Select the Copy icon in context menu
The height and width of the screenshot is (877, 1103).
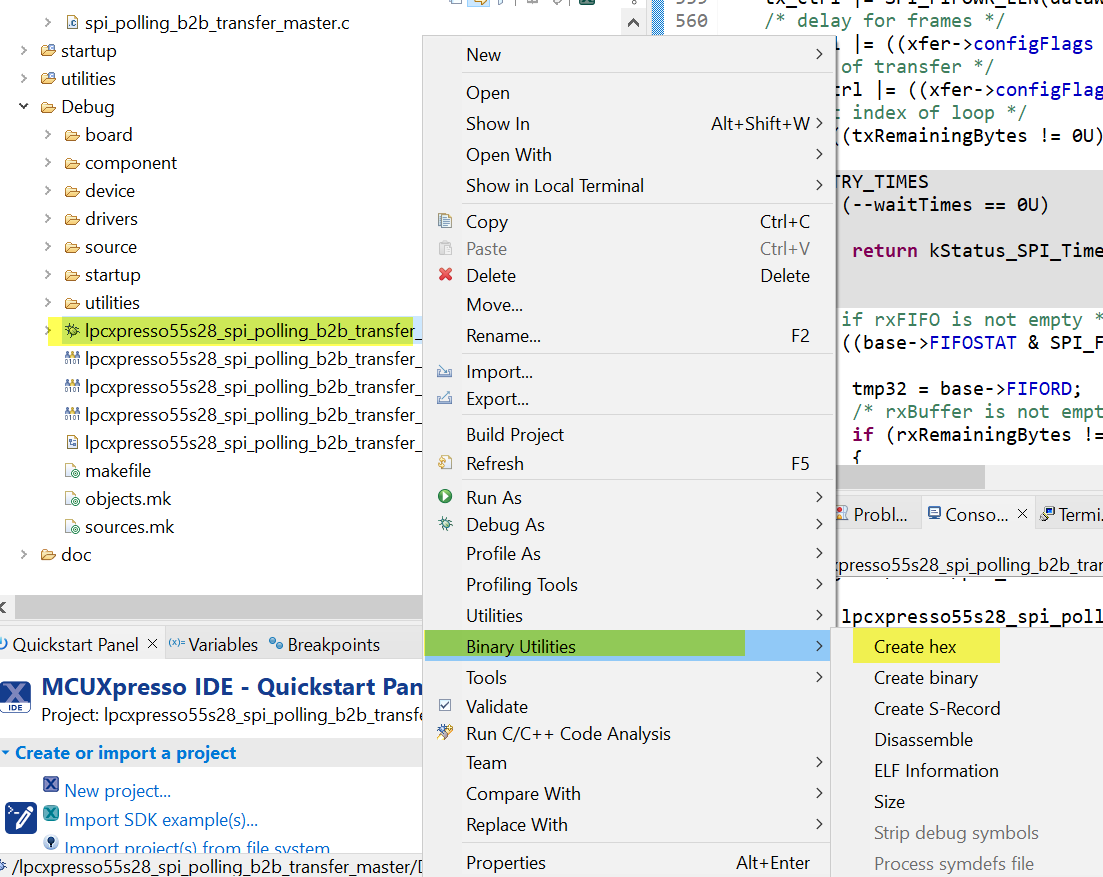click(443, 221)
